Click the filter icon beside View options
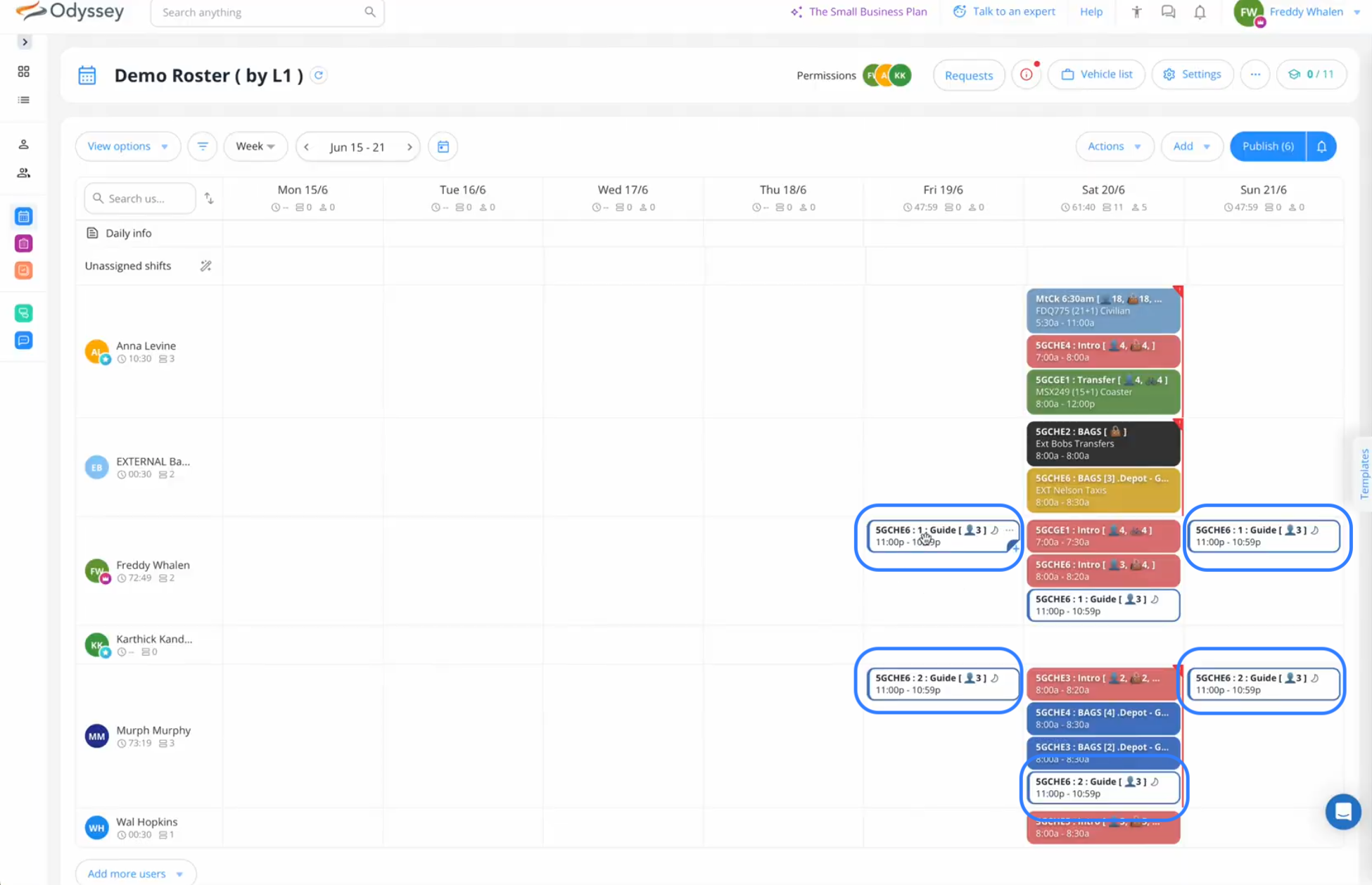1372x885 pixels. click(x=202, y=146)
